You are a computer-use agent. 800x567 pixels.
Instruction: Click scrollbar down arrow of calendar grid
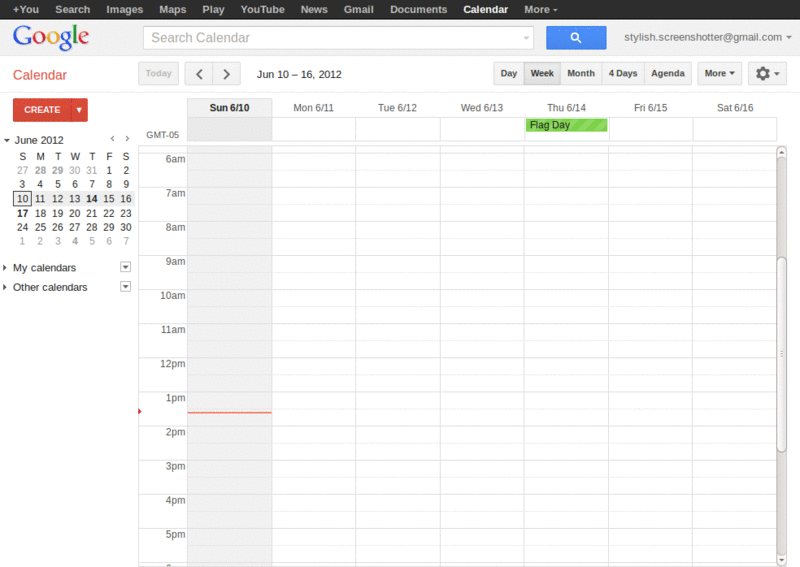tap(781, 559)
